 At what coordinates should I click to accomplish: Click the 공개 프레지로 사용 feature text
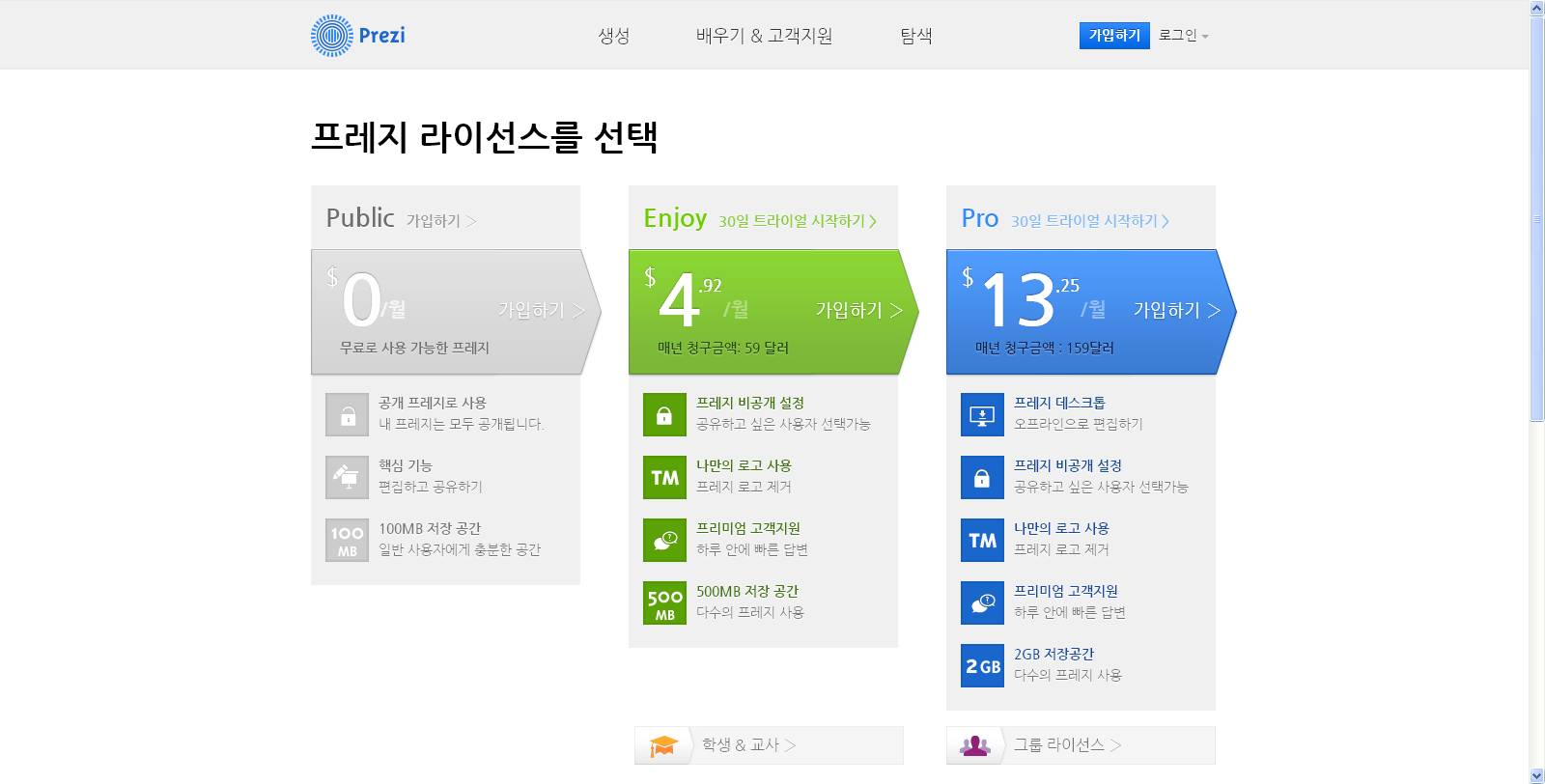(x=433, y=403)
